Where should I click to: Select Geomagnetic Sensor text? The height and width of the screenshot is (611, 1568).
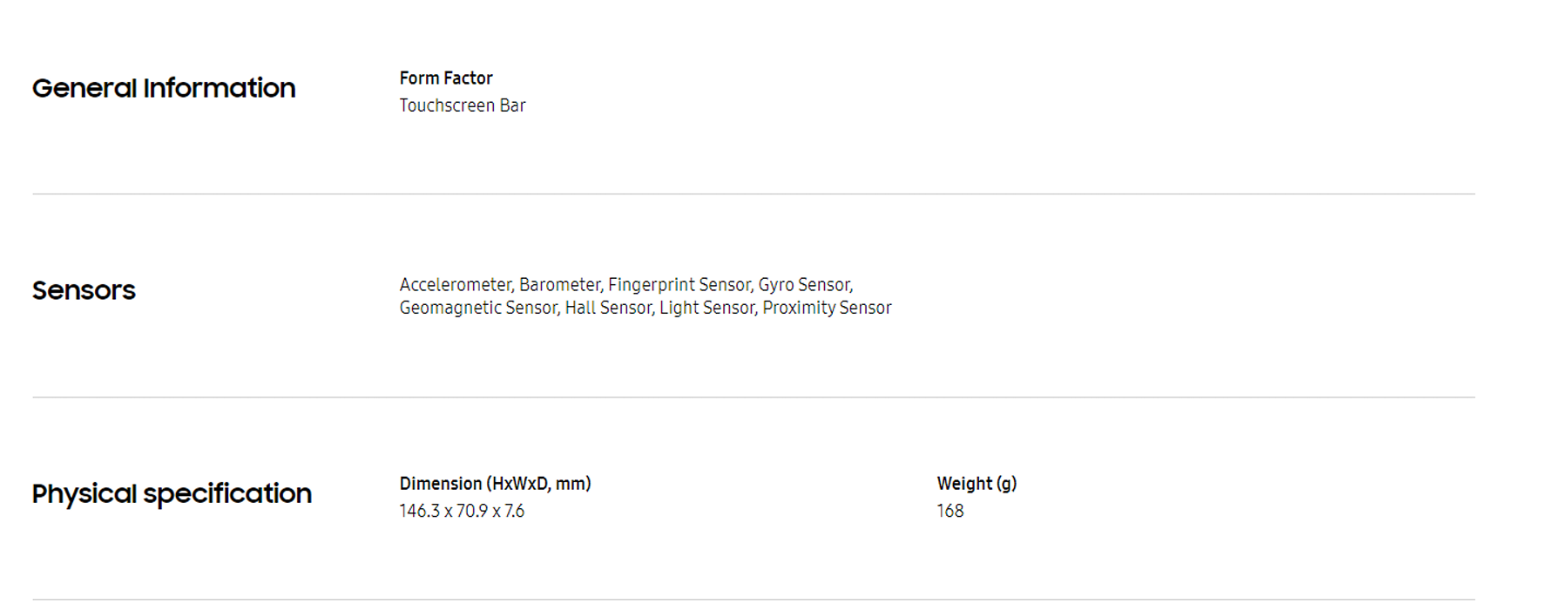(477, 308)
